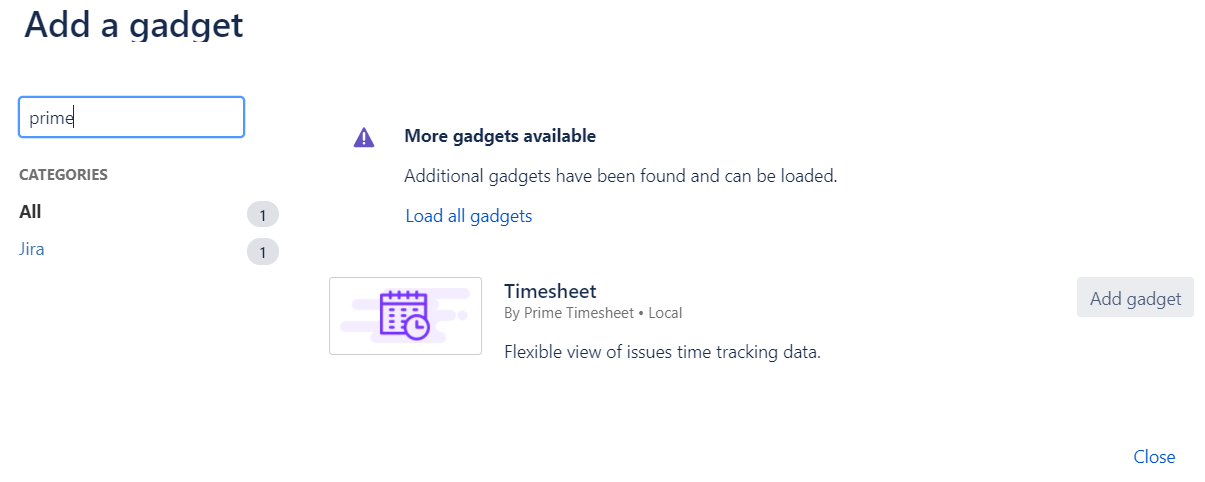
Task: Select the All category filter
Action: click(x=30, y=212)
